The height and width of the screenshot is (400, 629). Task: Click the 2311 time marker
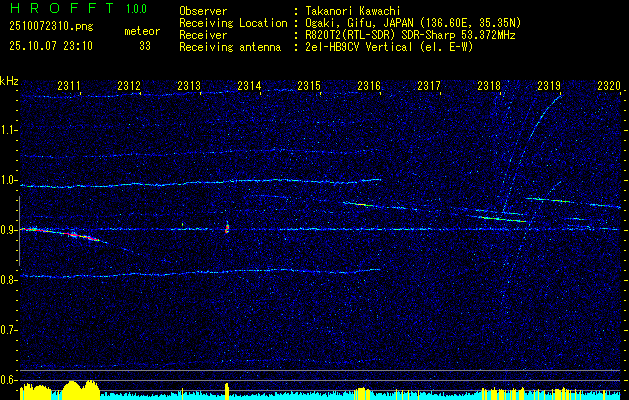coord(69,85)
